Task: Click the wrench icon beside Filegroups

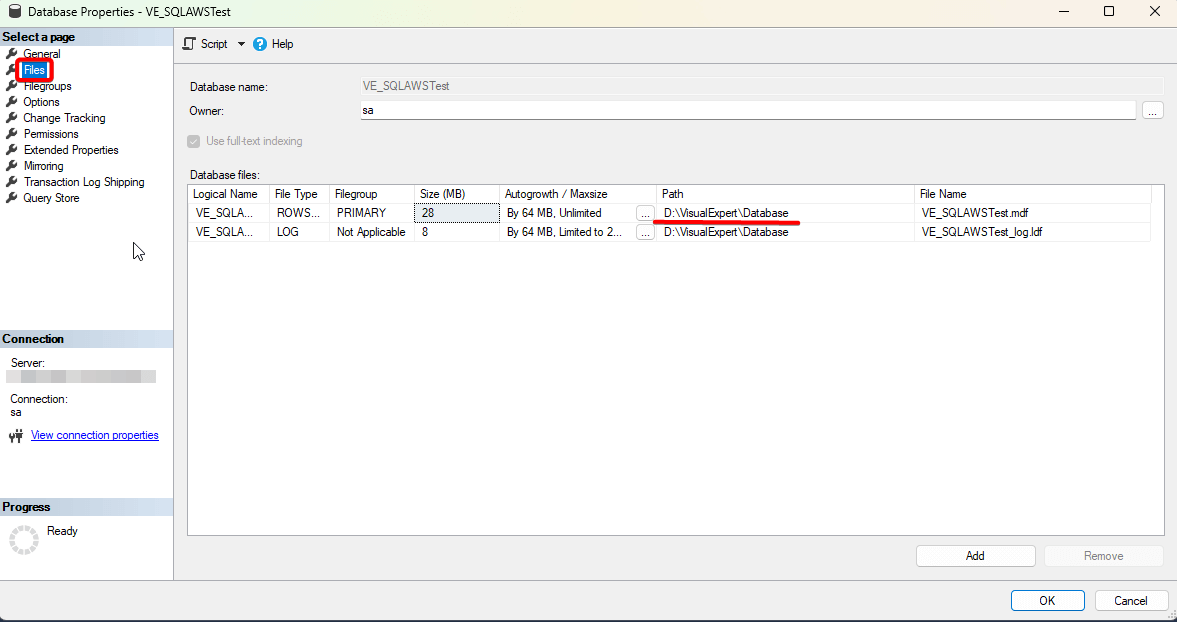Action: click(x=11, y=86)
